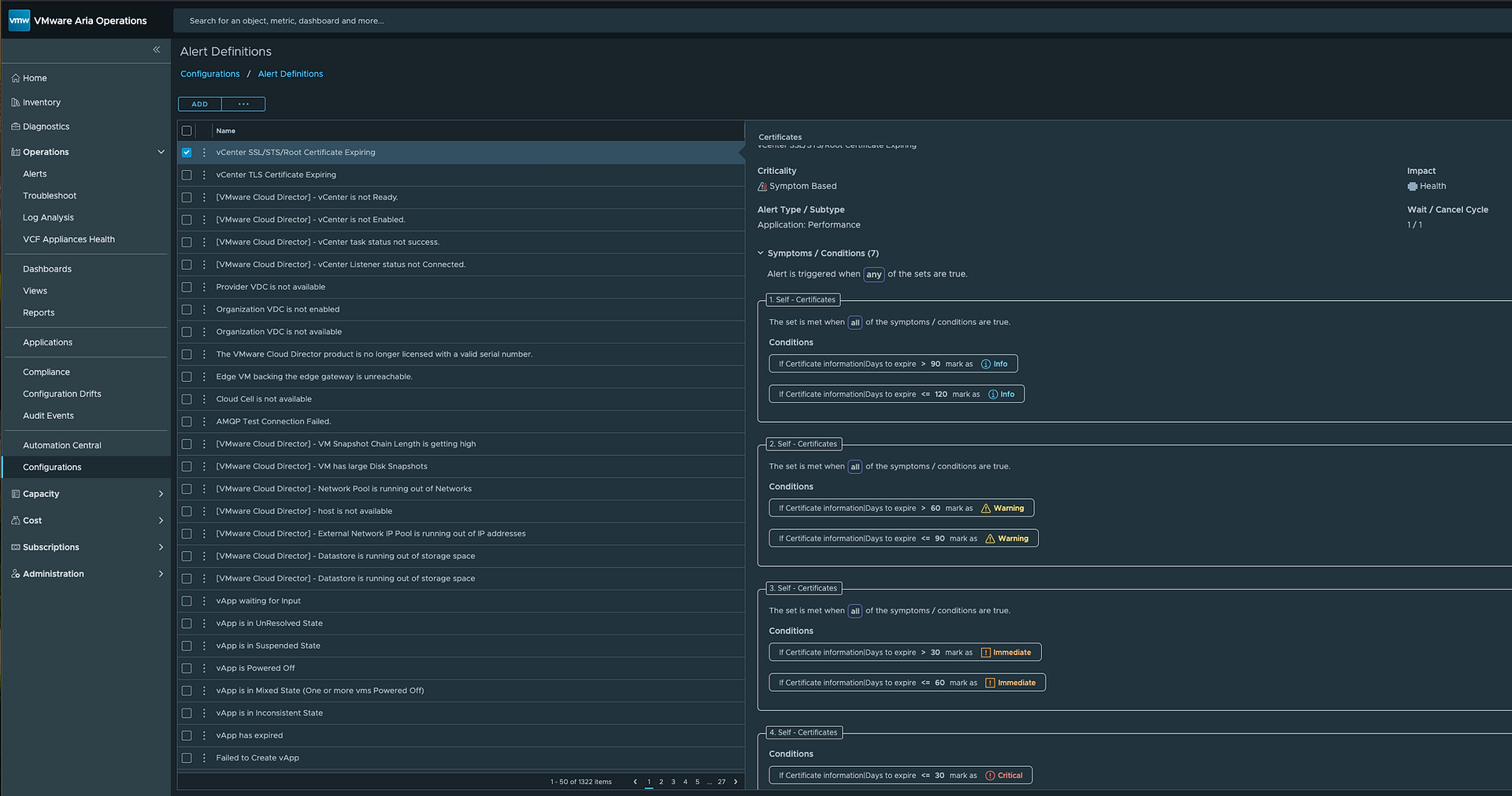
Task: Toggle the select-all checkbox in Name header
Action: pyautogui.click(x=187, y=131)
